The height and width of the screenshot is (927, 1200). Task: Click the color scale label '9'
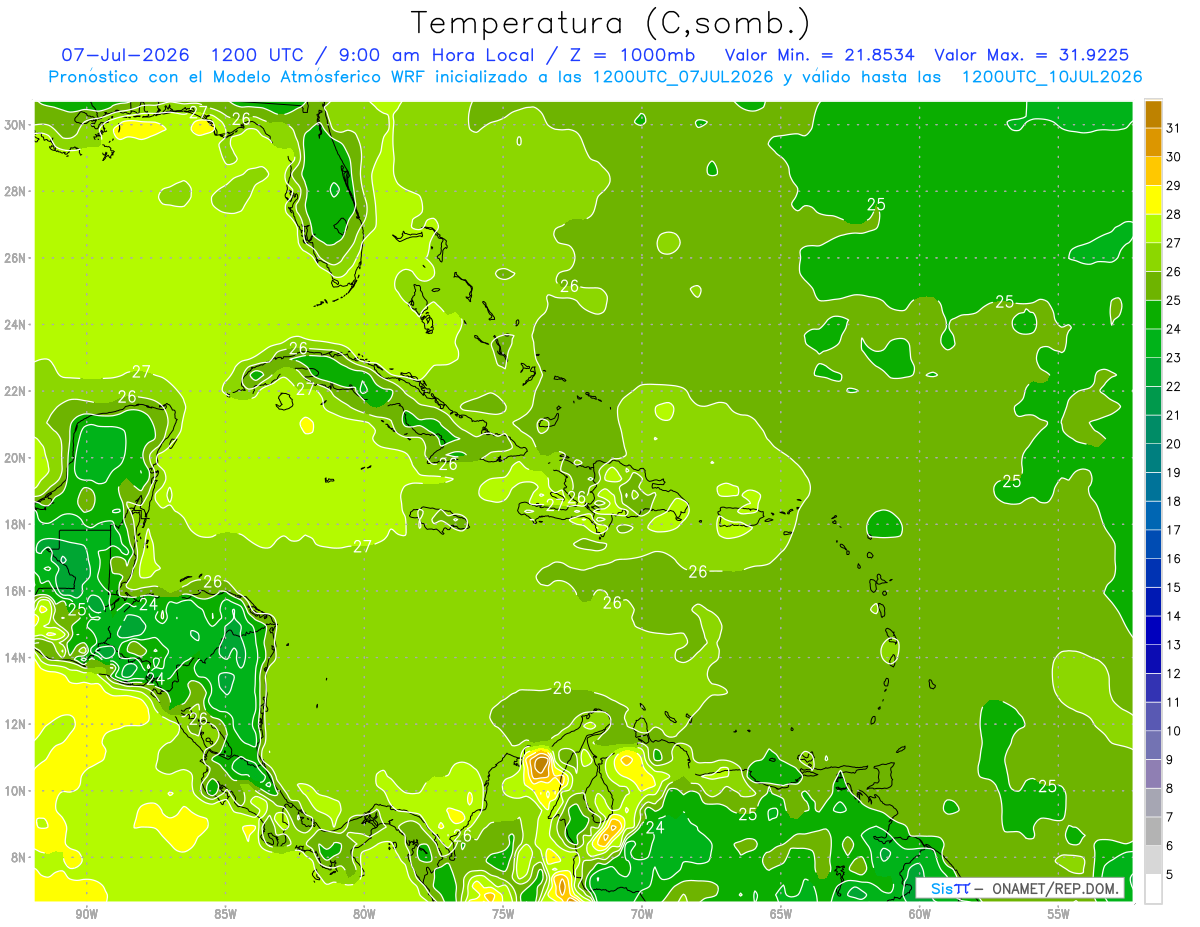tap(1170, 760)
